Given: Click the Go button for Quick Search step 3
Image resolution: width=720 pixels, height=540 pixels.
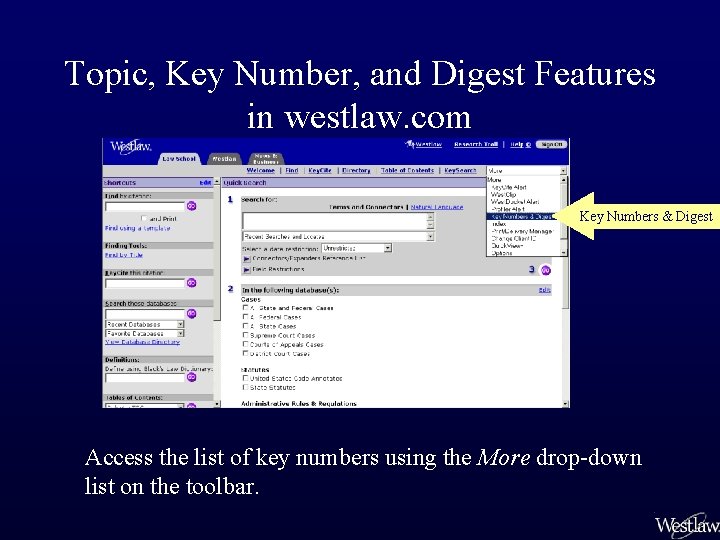Looking at the screenshot, I should coord(546,270).
